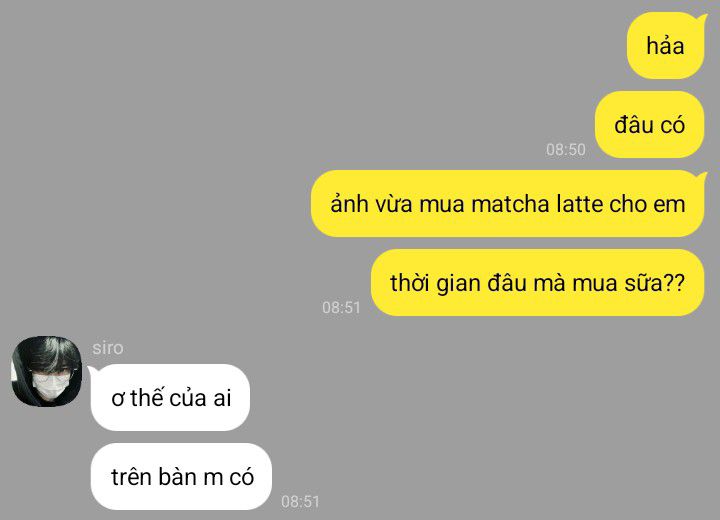720x520 pixels.
Task: Select the white 'trên bàn m có' bubble
Action: (181, 476)
